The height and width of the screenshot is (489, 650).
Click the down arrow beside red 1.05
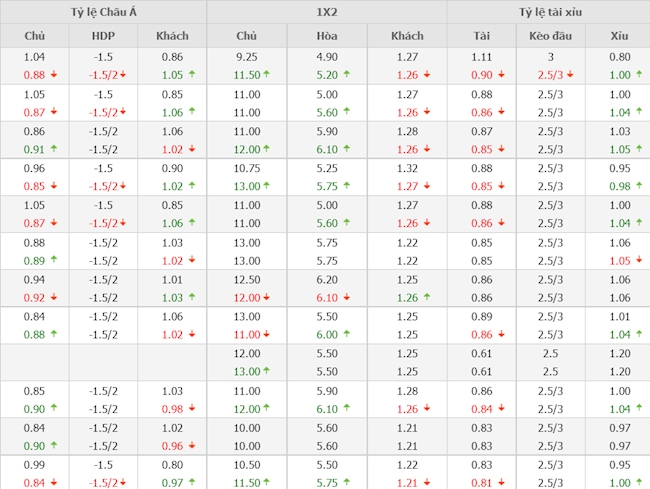(640, 260)
